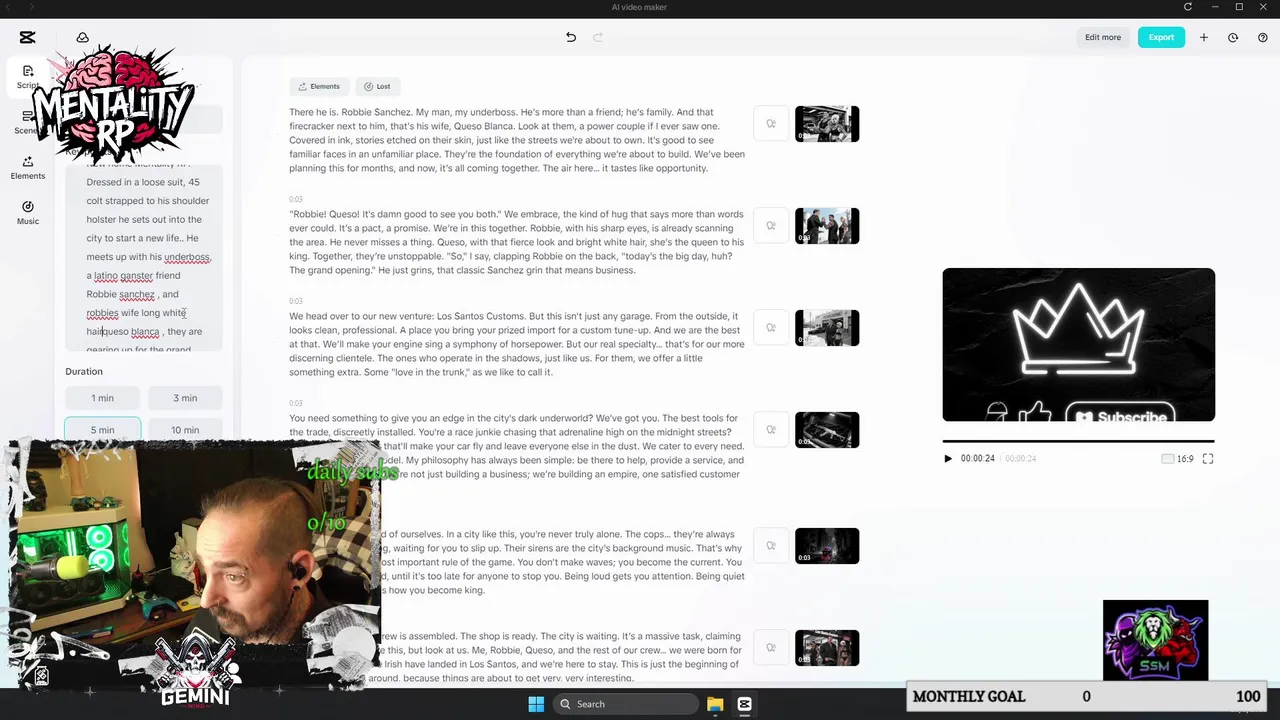This screenshot has height=720, width=1280.
Task: Redo the last undone action
Action: (x=598, y=37)
